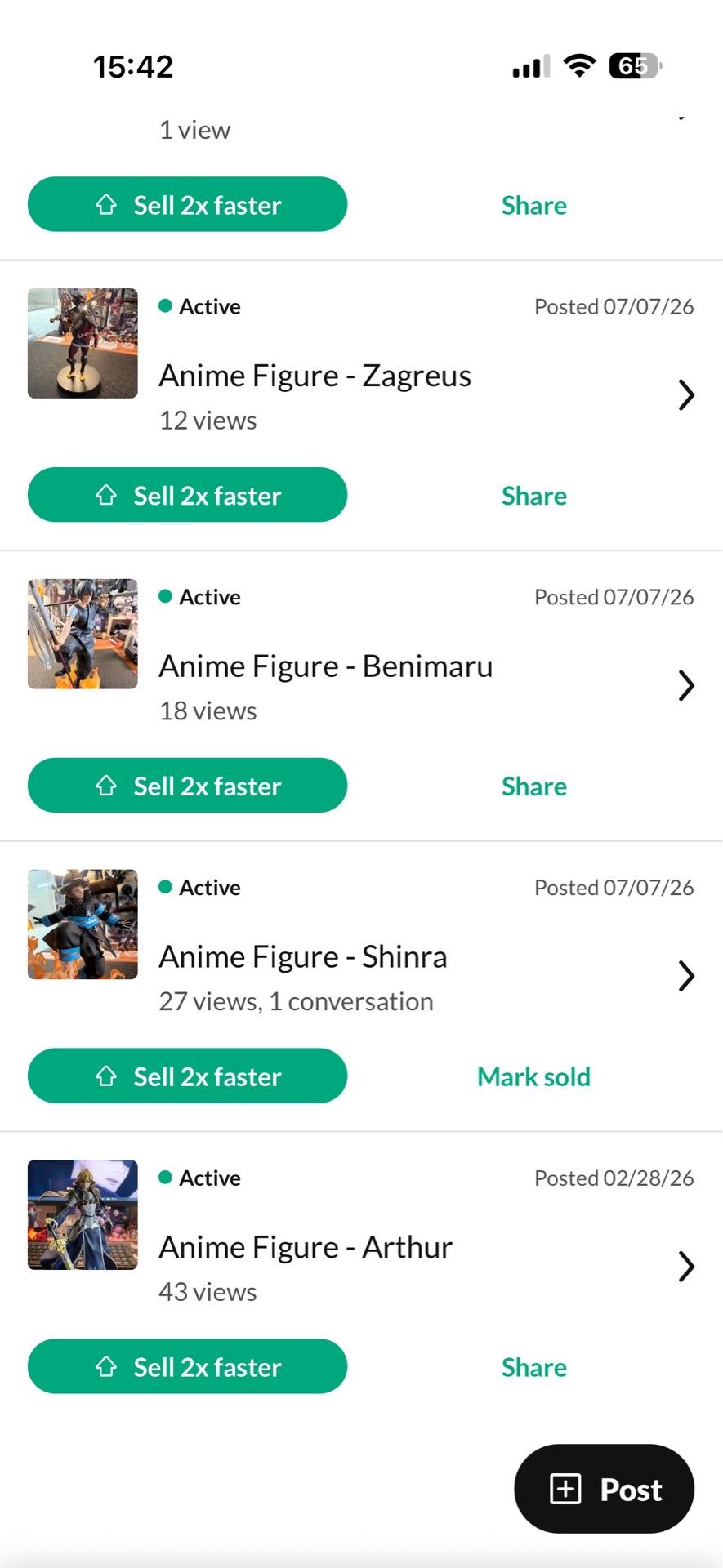This screenshot has height=1568, width=723.
Task: Open Anime Figure - Benimaru title
Action: coord(325,666)
